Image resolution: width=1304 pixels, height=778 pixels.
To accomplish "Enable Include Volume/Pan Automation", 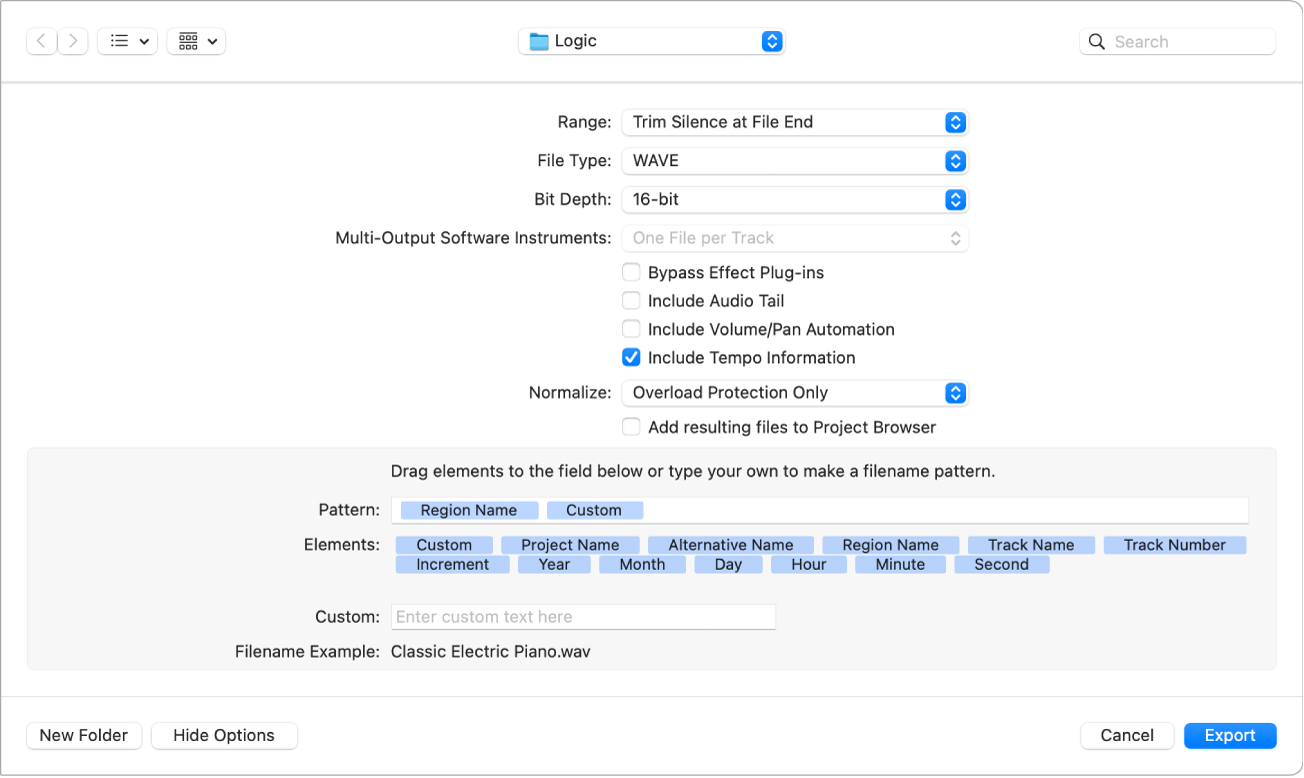I will (x=631, y=328).
